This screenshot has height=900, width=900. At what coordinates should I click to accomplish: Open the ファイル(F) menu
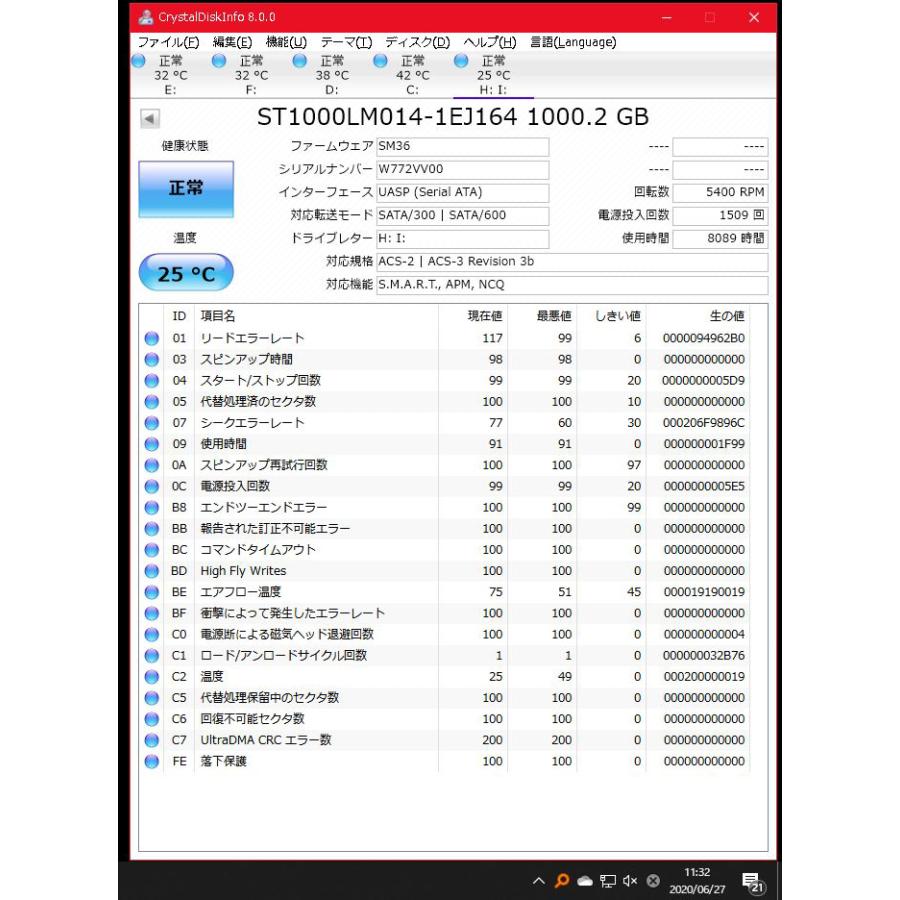168,42
